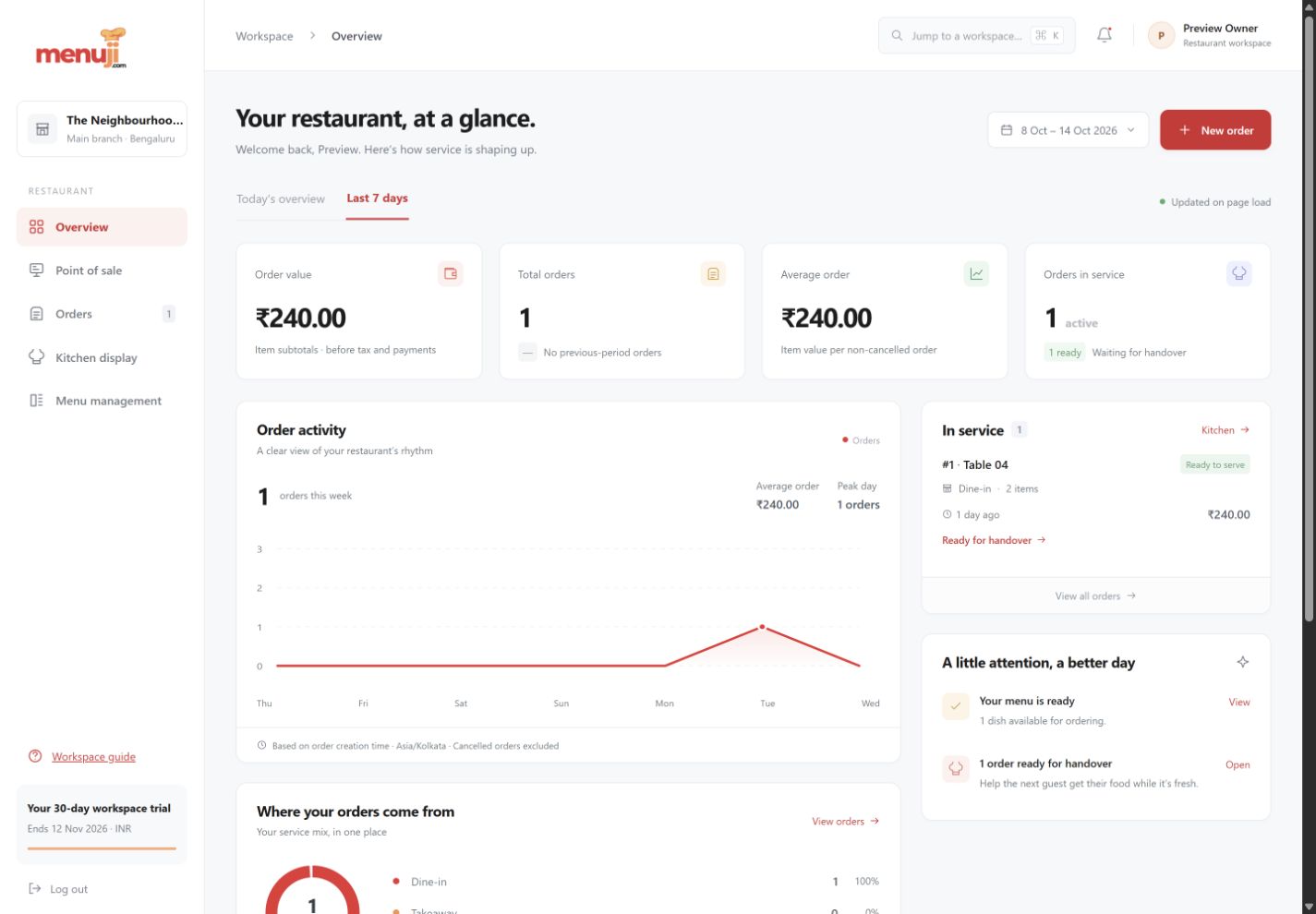Open Kitchen display

pos(102,357)
